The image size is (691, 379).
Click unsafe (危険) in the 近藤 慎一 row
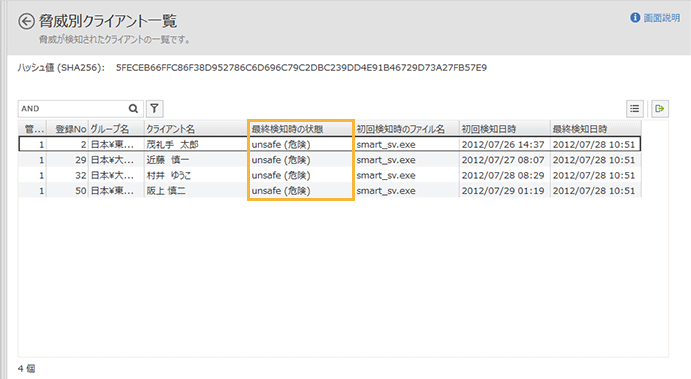coord(281,160)
